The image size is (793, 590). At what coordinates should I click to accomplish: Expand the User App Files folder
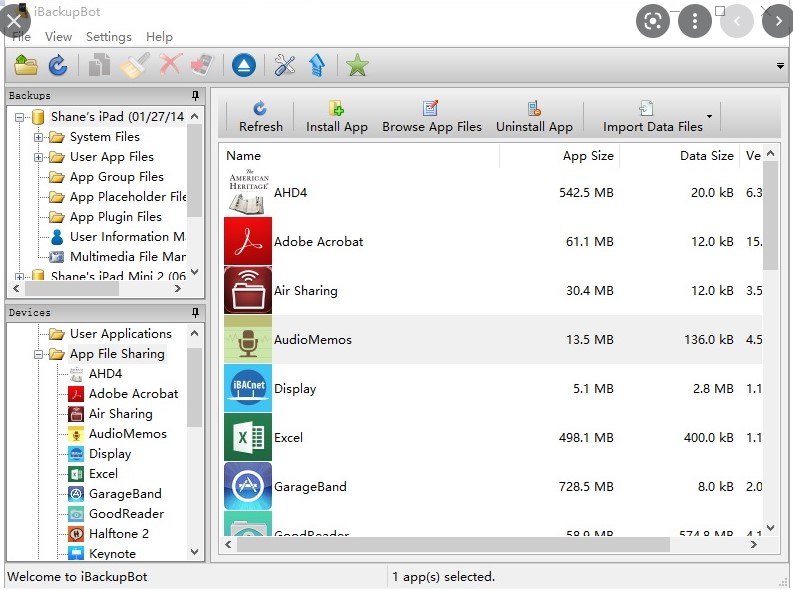coord(38,157)
